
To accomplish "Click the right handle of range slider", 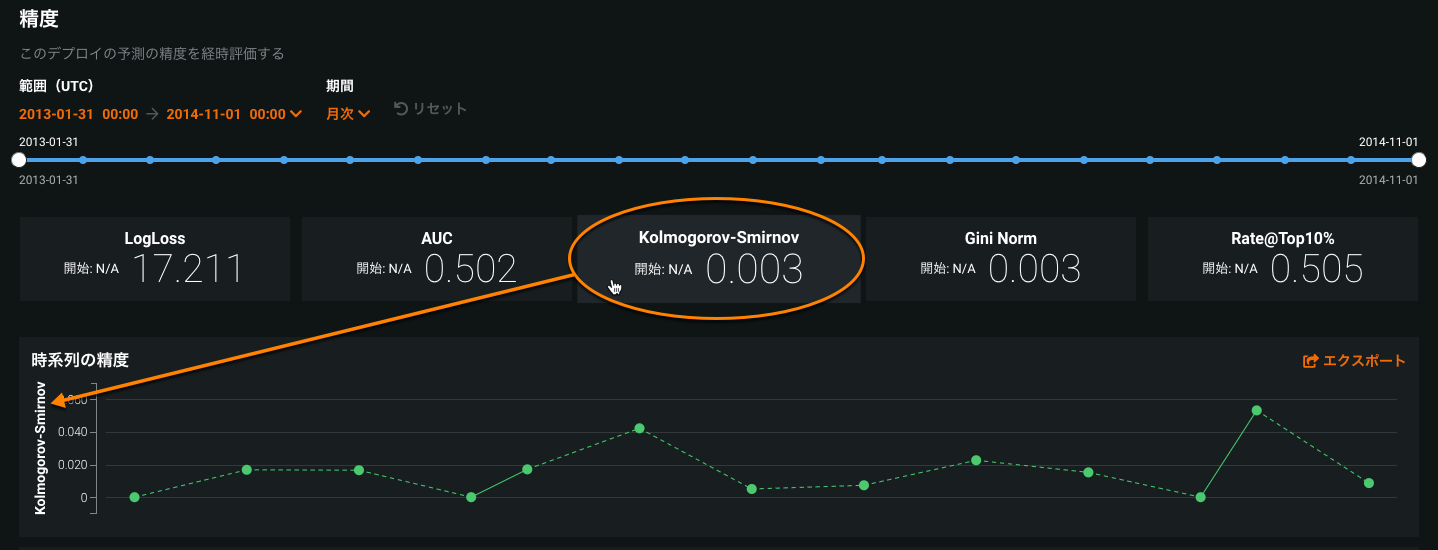I will (1418, 160).
